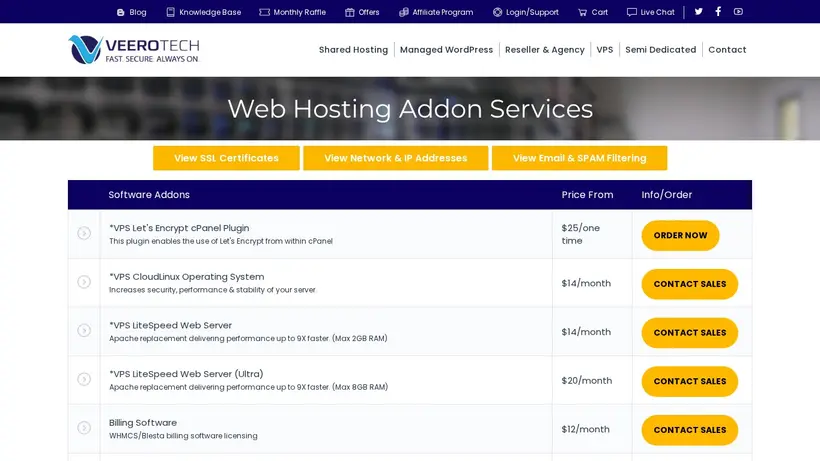Open Semi Dedicated menu
The height and width of the screenshot is (461, 820).
coord(661,50)
